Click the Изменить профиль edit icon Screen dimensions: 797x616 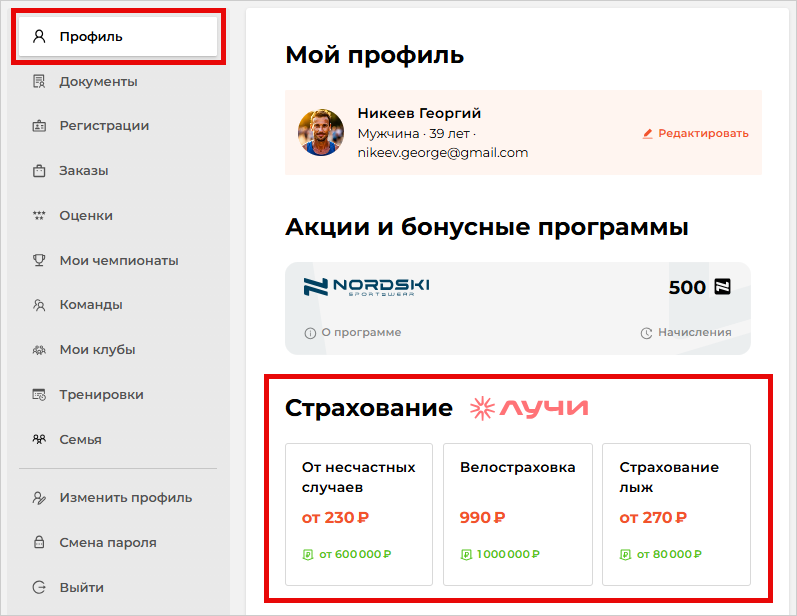tap(39, 498)
